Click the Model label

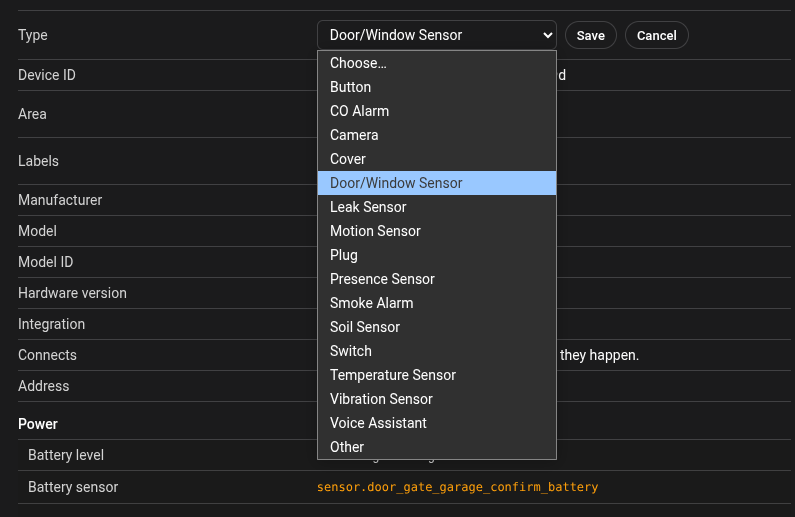[x=38, y=231]
